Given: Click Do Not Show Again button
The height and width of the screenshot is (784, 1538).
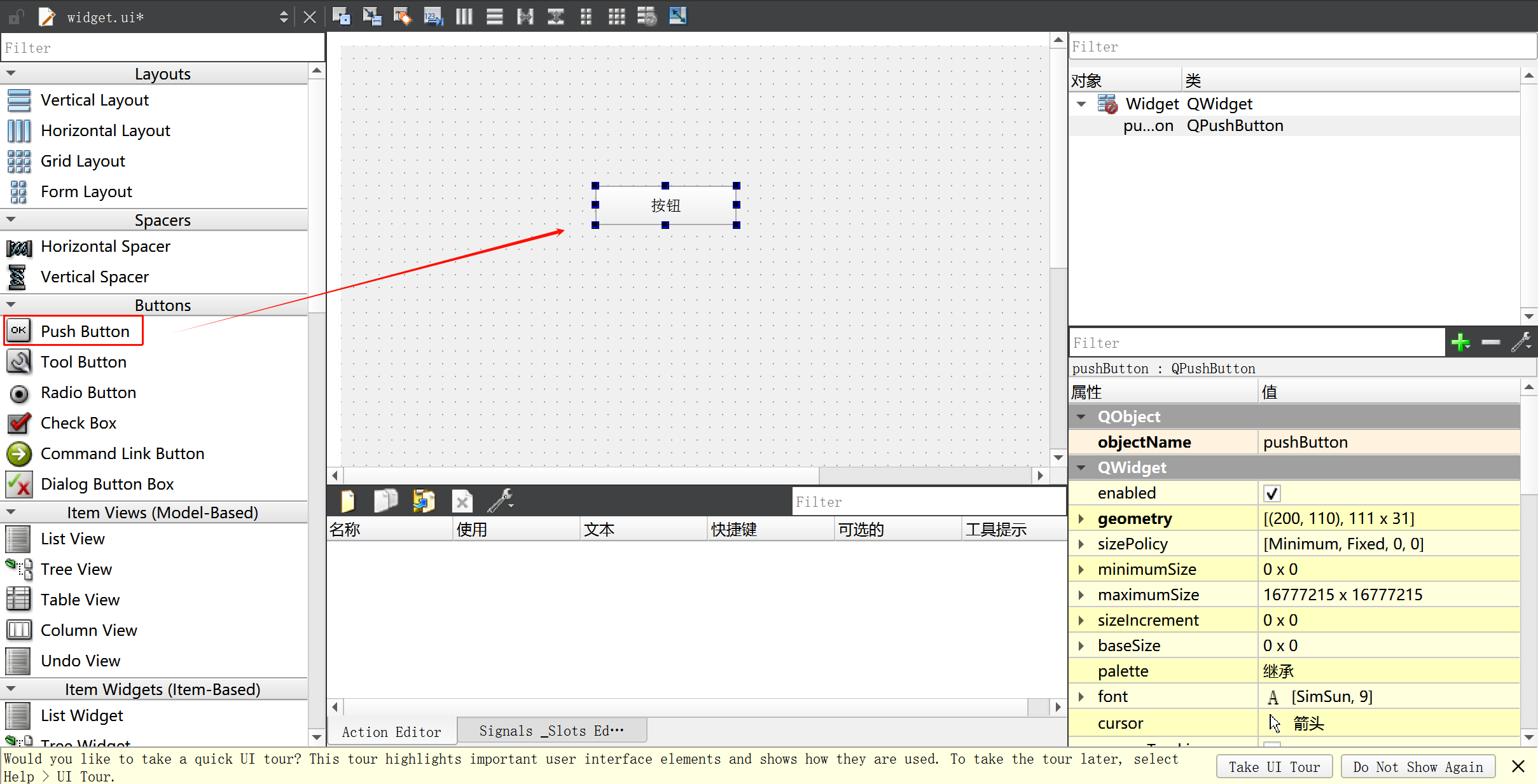Looking at the screenshot, I should [x=1418, y=767].
